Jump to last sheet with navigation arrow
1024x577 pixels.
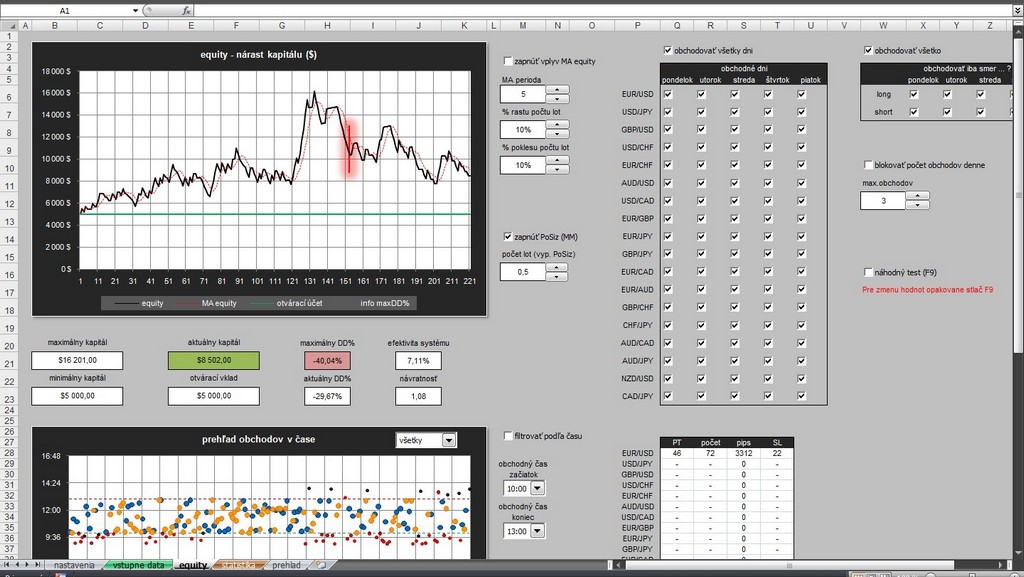(37, 565)
